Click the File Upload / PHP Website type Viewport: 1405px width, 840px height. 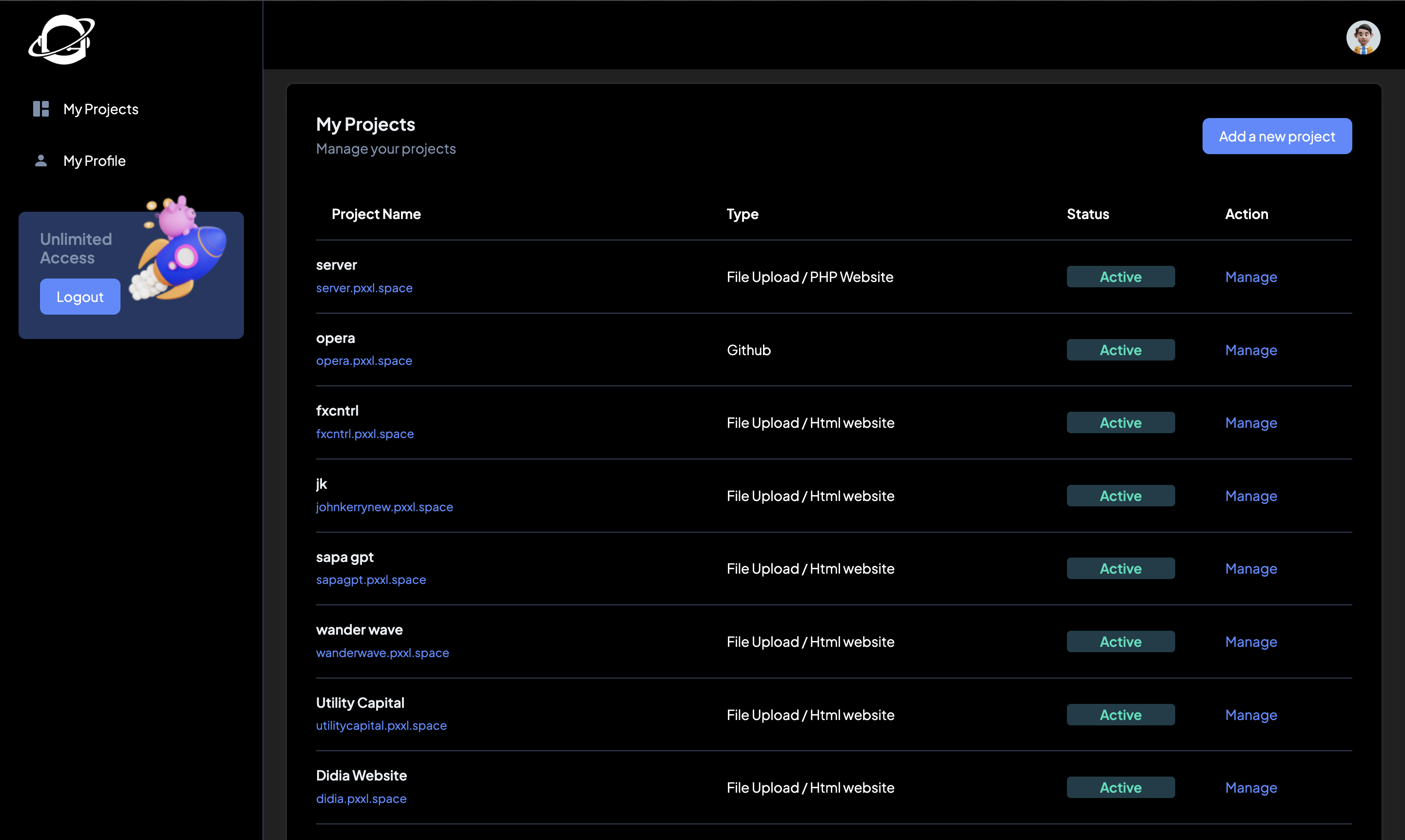click(x=809, y=277)
